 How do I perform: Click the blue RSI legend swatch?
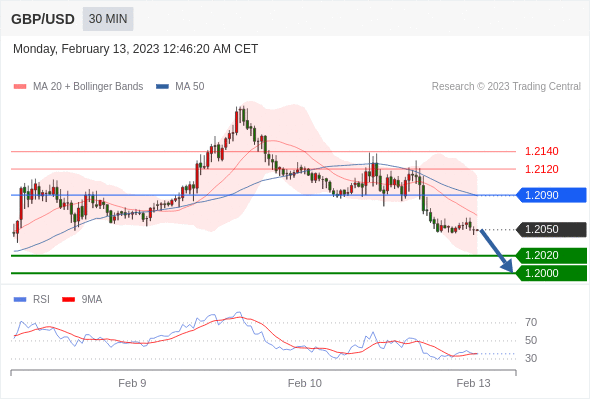click(x=20, y=300)
